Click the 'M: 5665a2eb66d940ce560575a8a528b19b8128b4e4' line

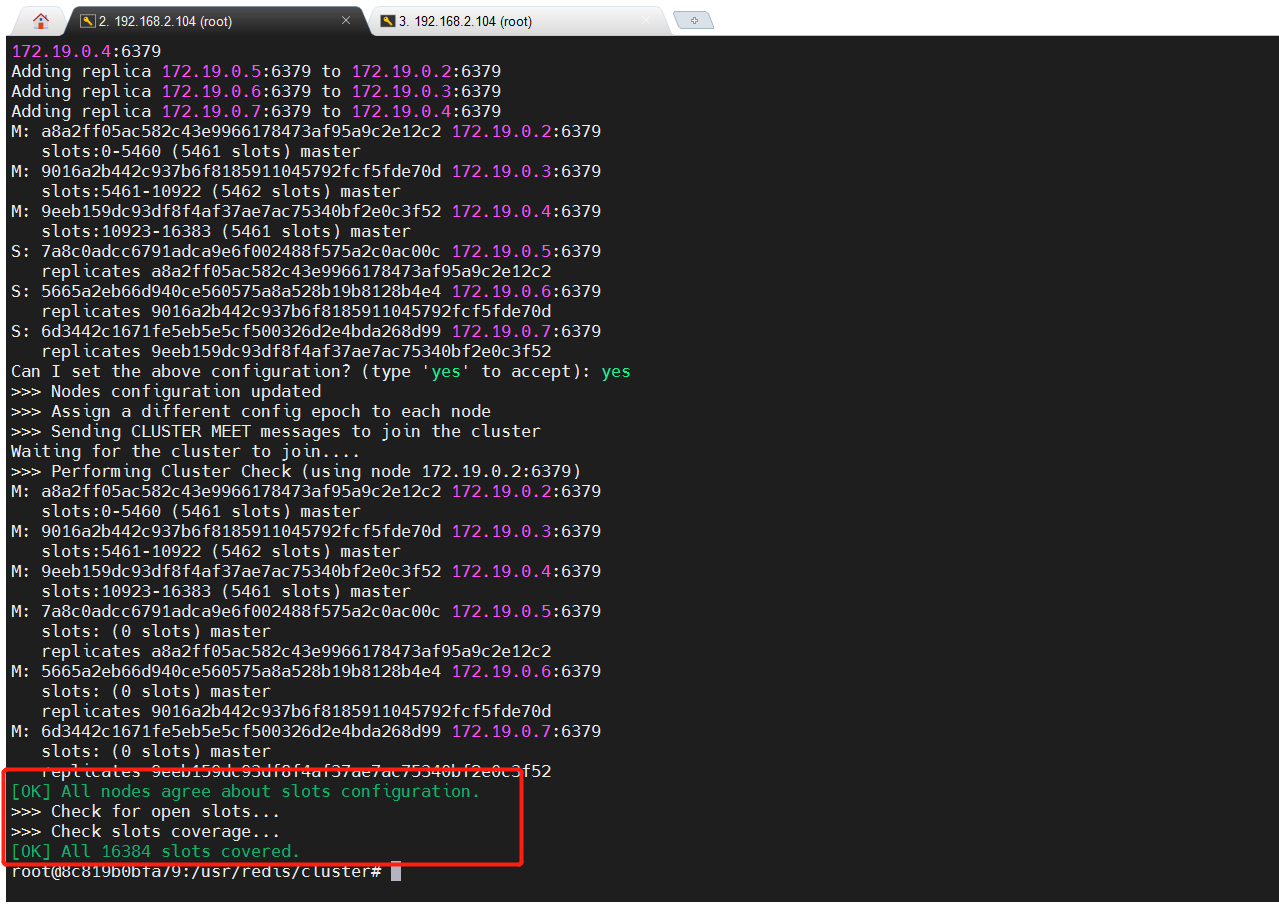click(306, 672)
